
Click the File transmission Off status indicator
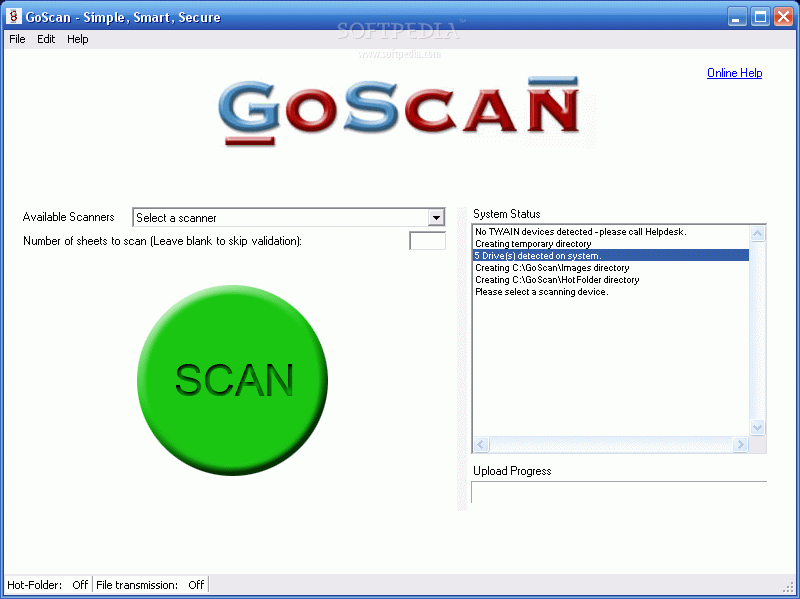pos(151,585)
